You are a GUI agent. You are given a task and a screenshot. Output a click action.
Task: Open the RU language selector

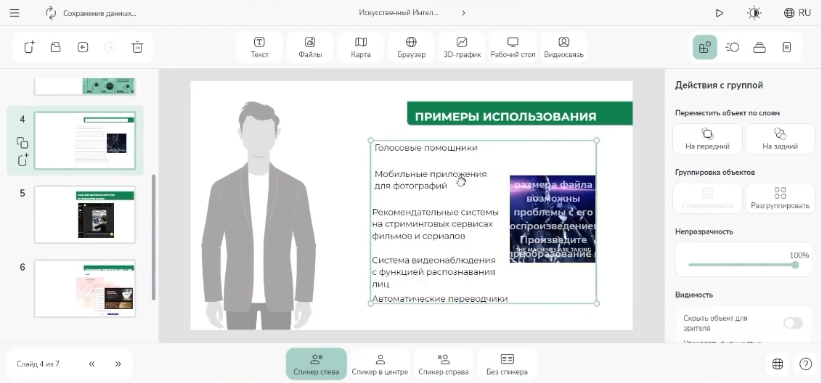pos(797,13)
